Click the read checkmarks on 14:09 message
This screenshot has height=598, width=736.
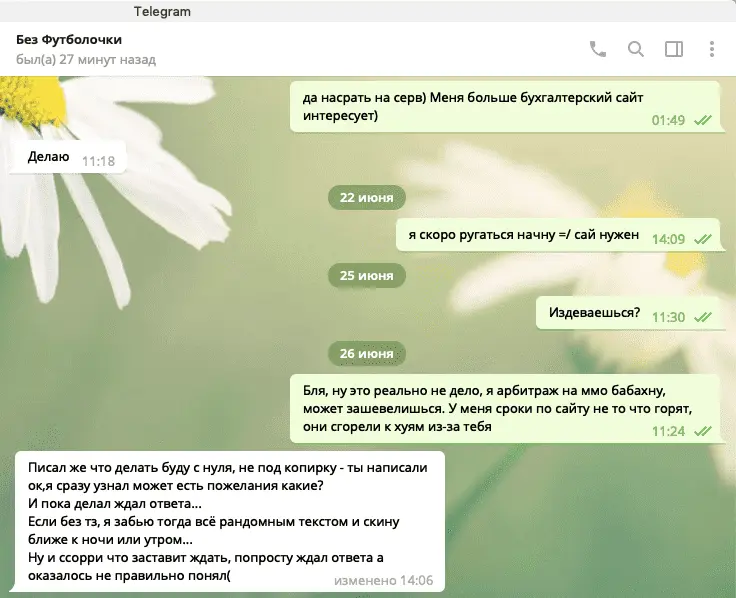point(703,239)
